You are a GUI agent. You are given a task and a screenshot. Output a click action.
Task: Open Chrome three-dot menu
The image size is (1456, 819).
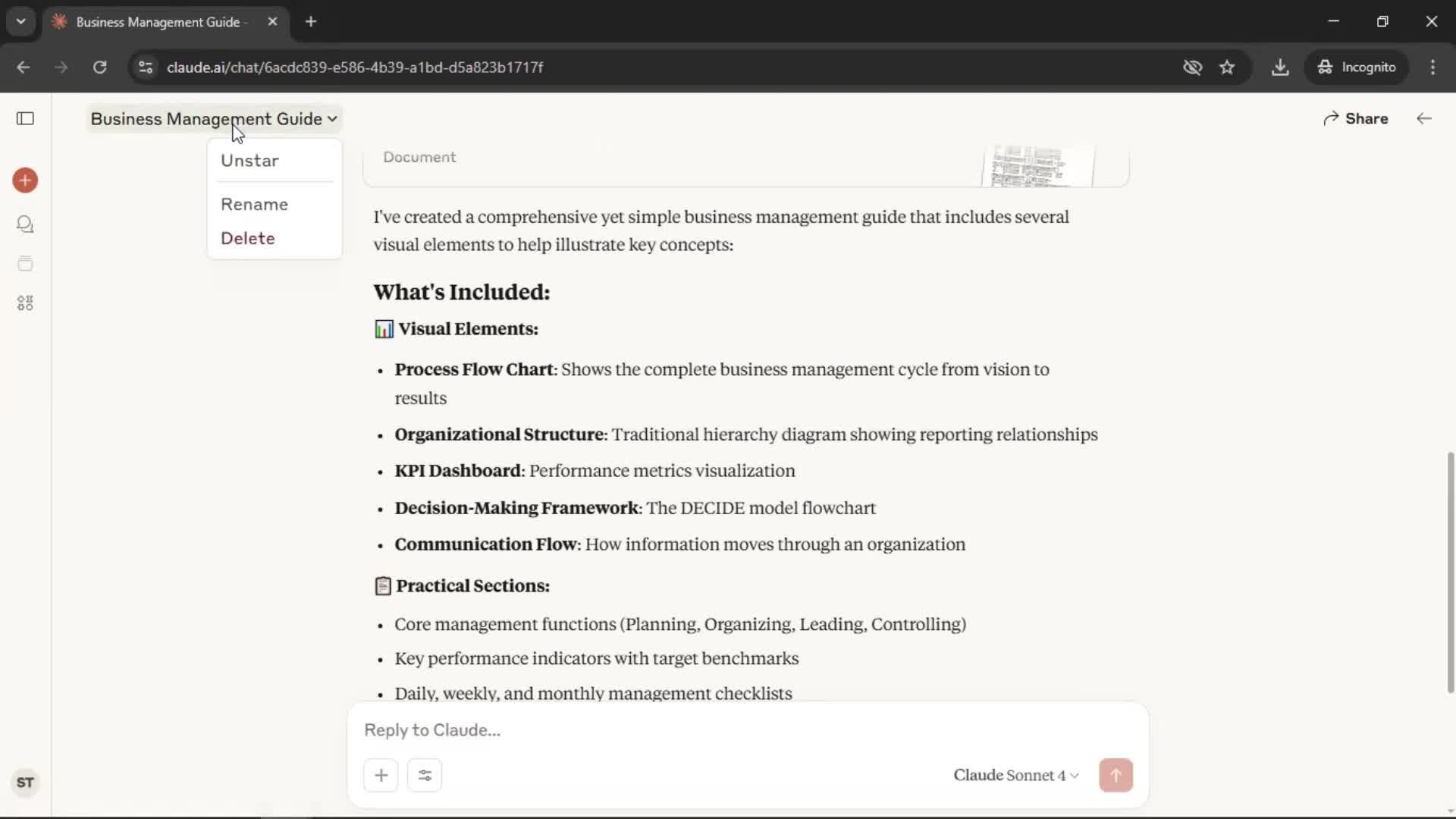[1432, 67]
